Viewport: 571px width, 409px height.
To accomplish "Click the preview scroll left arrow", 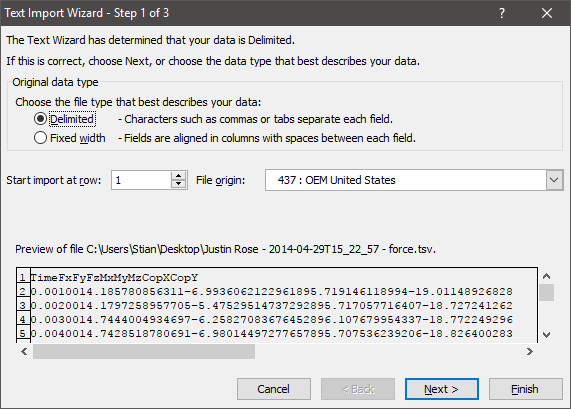I will coord(24,351).
